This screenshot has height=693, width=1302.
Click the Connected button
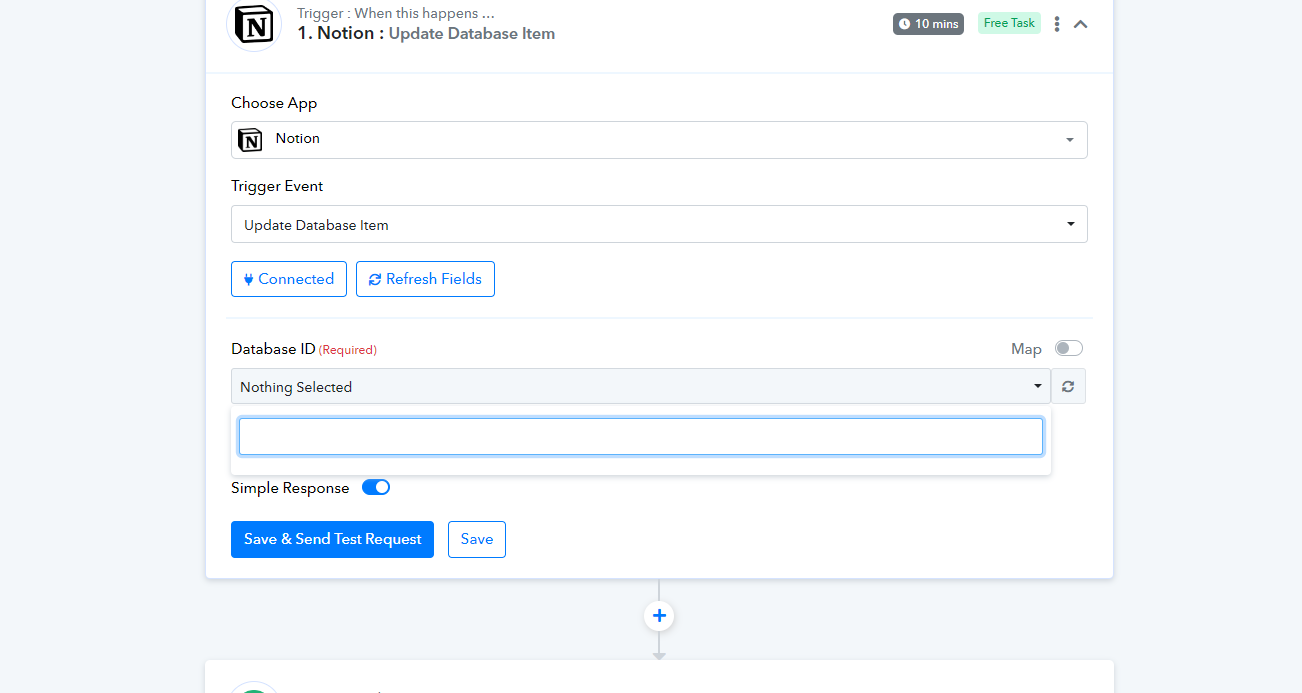click(x=289, y=279)
